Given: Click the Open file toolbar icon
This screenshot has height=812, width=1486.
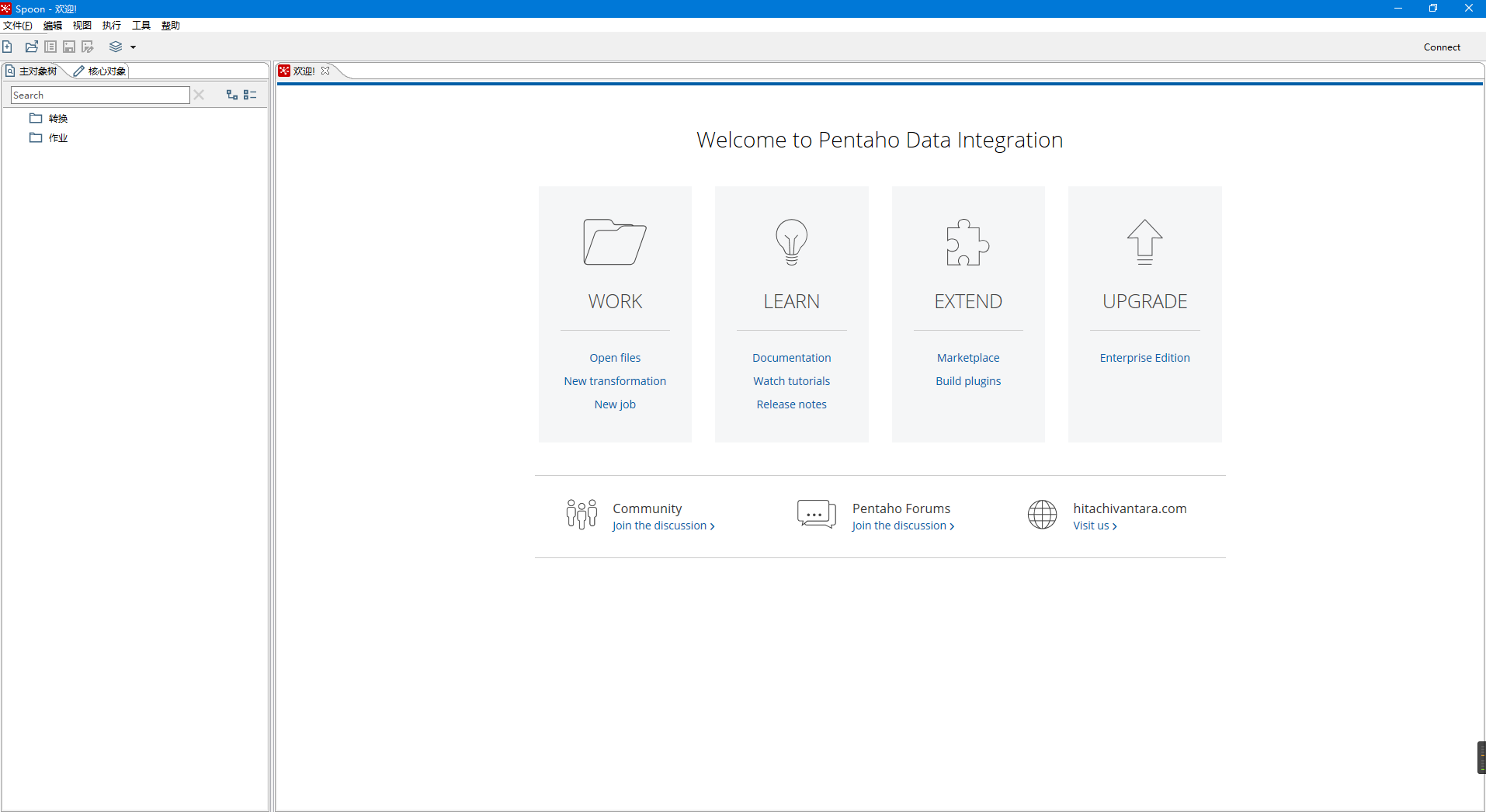Looking at the screenshot, I should (x=32, y=47).
